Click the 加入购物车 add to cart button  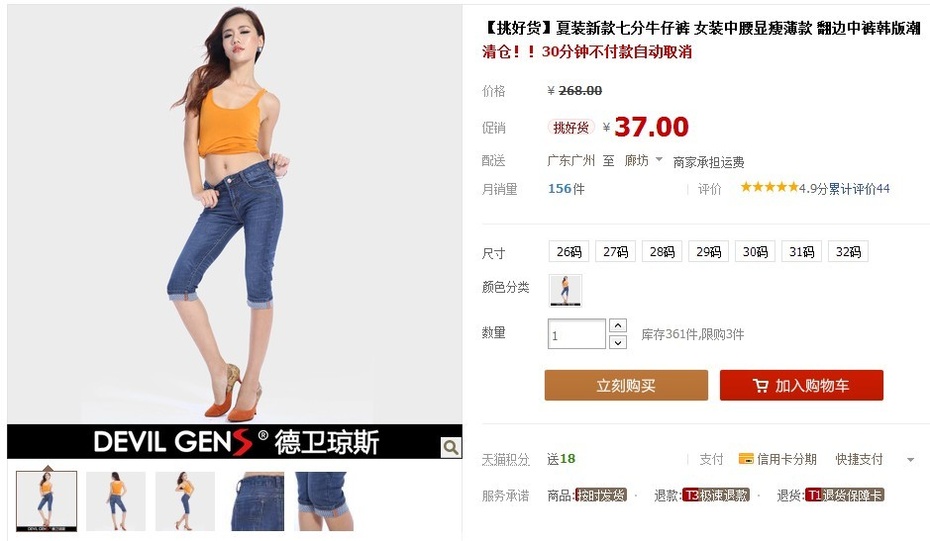(x=801, y=386)
